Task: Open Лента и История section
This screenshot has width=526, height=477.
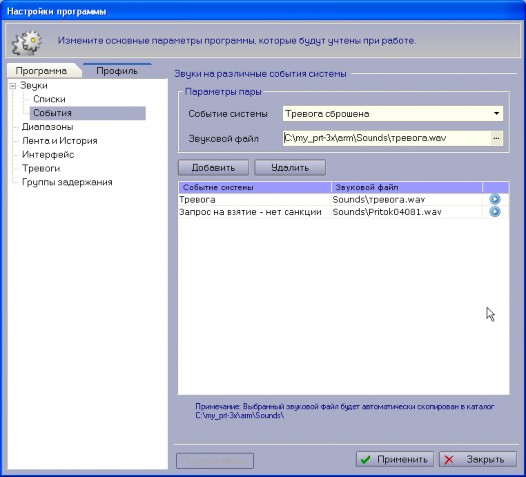Action: coord(60,141)
